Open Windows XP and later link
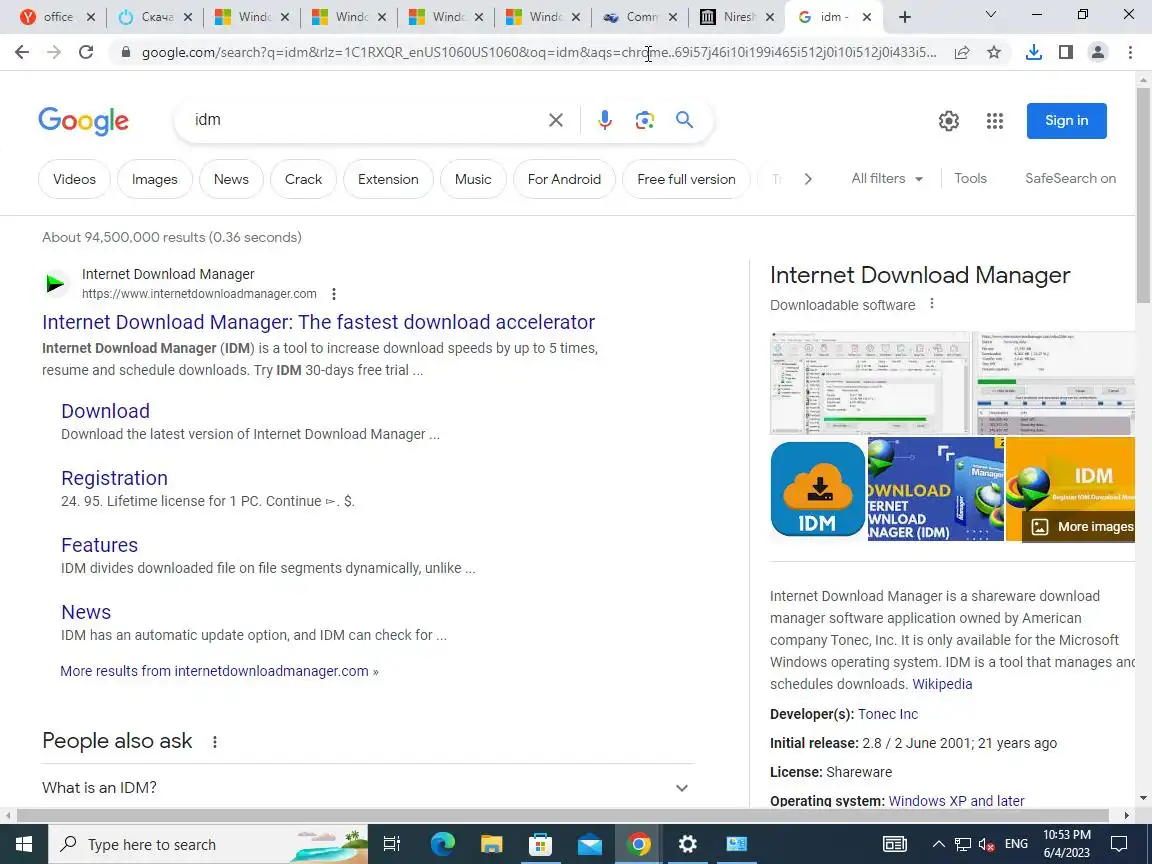 [956, 801]
